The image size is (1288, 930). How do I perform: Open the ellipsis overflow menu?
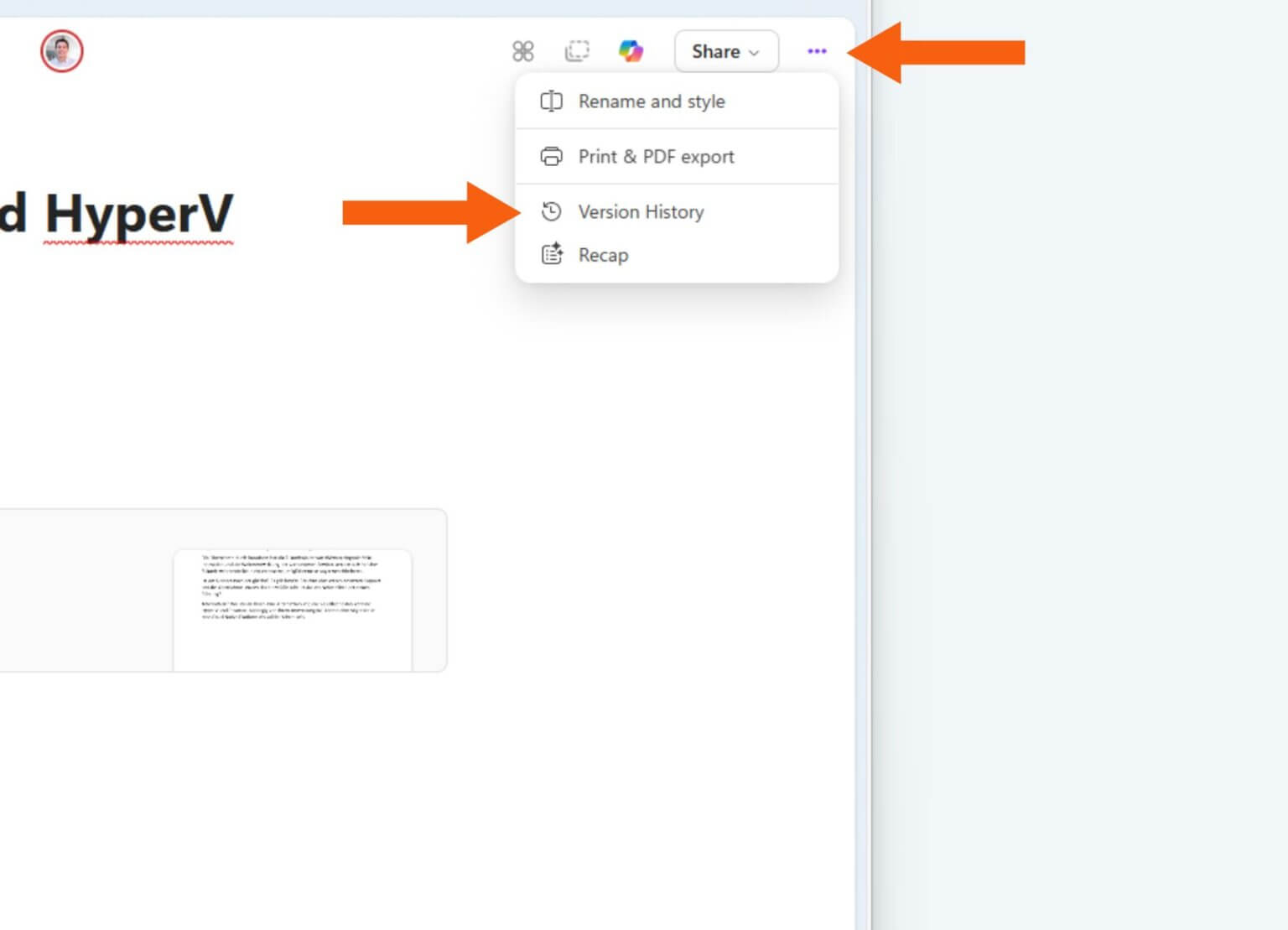[x=816, y=50]
